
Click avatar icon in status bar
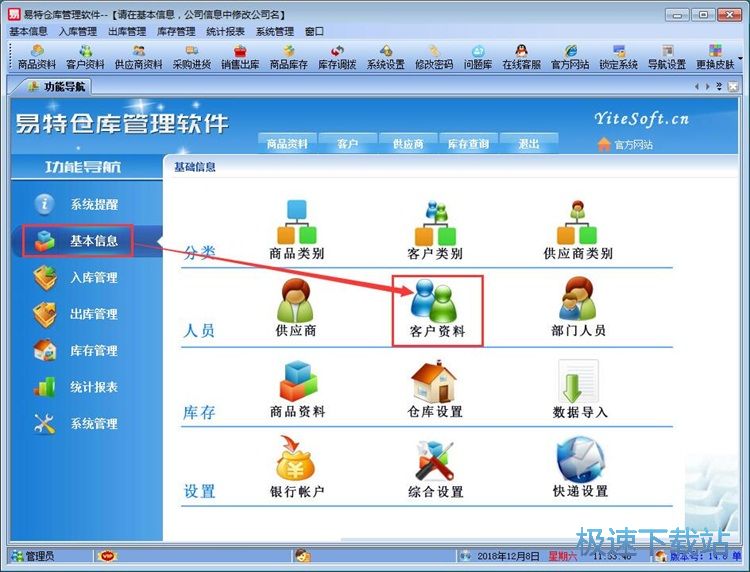pyautogui.click(x=303, y=556)
